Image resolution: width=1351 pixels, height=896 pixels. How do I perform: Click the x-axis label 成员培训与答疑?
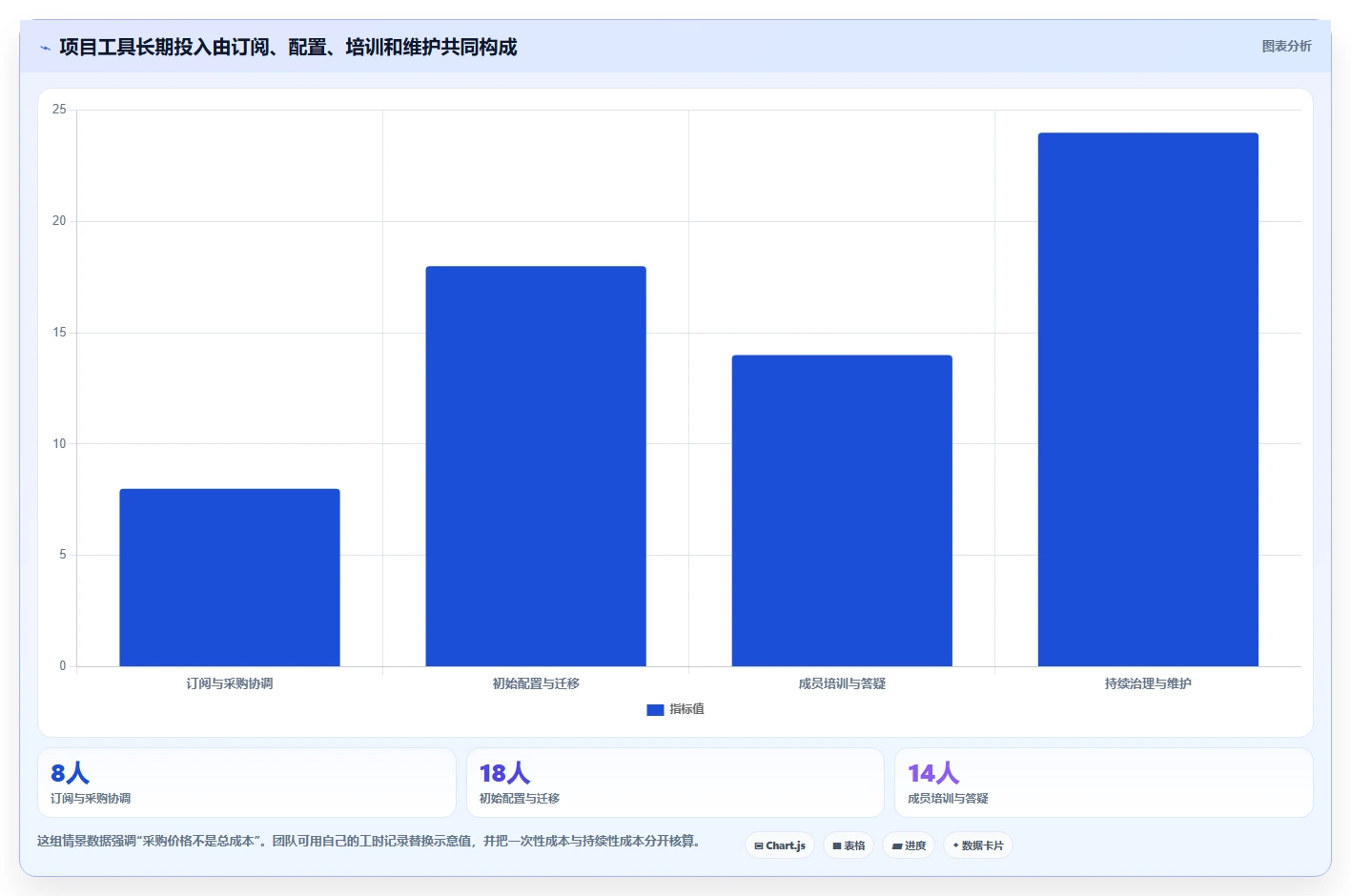coord(842,683)
